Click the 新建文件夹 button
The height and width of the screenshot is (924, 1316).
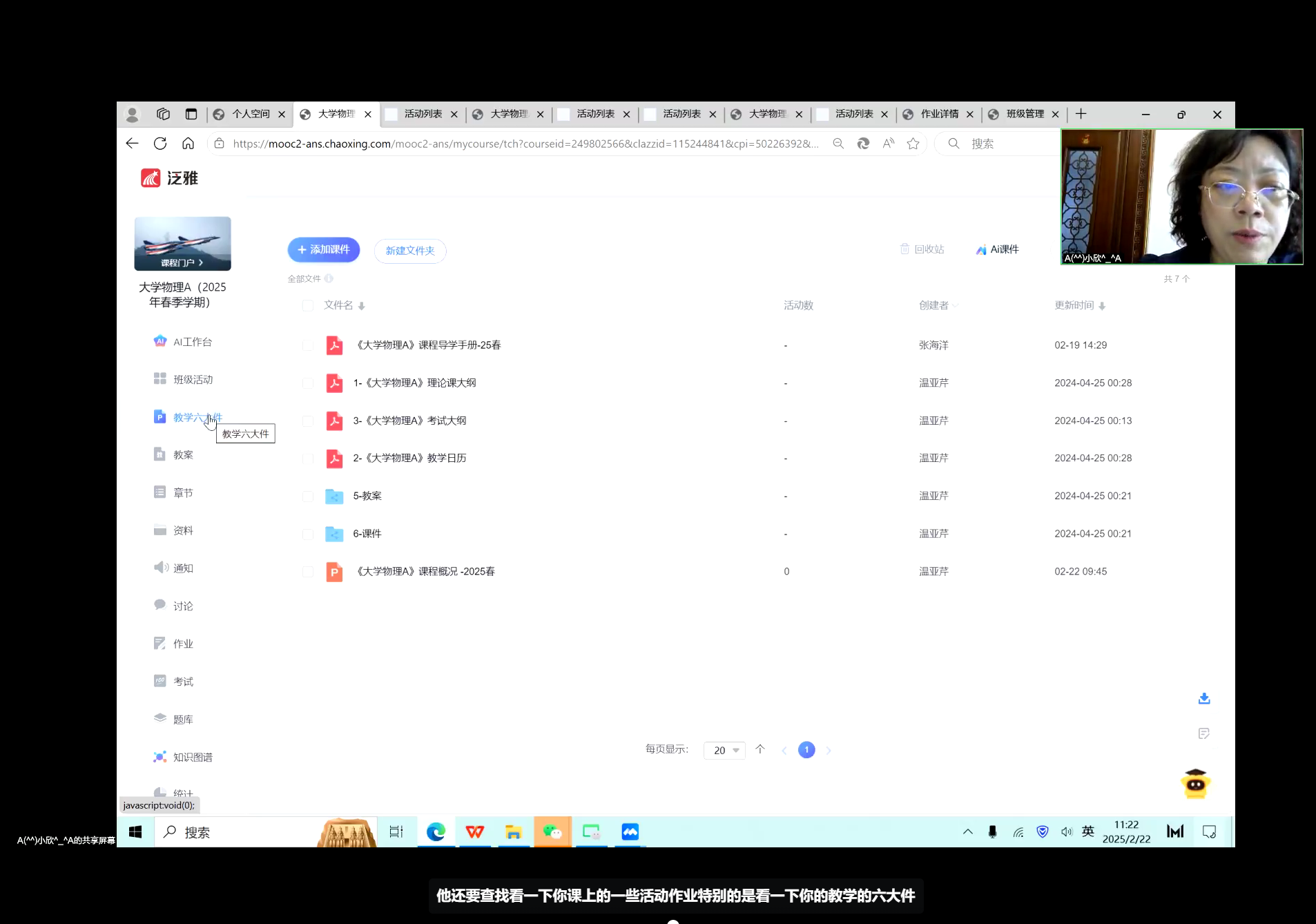tap(410, 251)
